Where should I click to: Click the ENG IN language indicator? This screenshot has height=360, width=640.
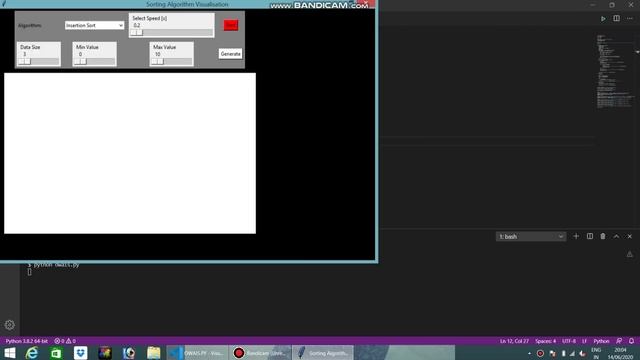tap(596, 353)
